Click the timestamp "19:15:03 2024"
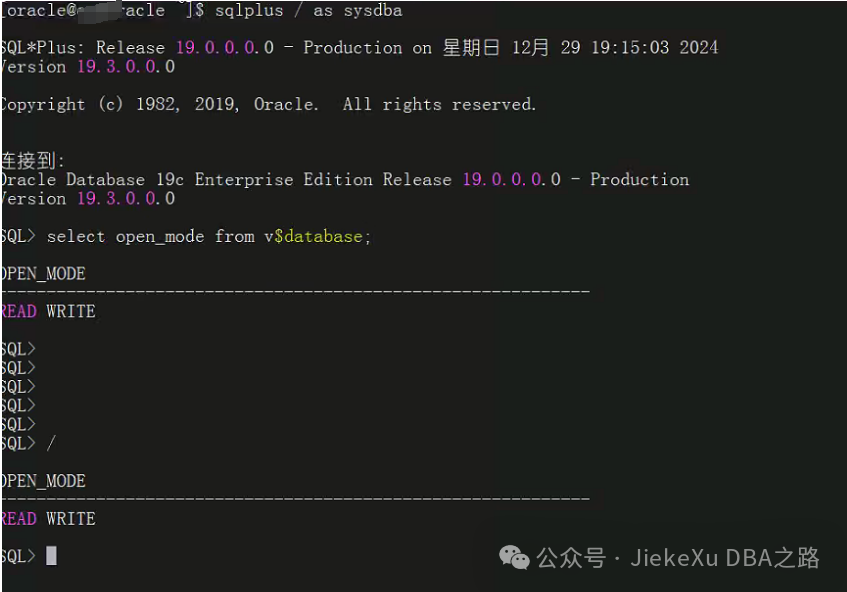This screenshot has width=847, height=592. click(655, 48)
